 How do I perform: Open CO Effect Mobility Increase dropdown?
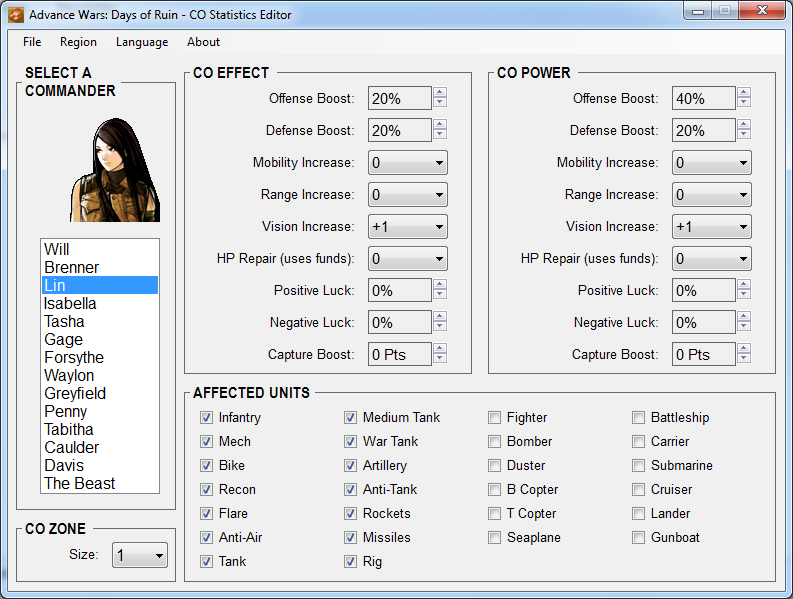(x=407, y=162)
